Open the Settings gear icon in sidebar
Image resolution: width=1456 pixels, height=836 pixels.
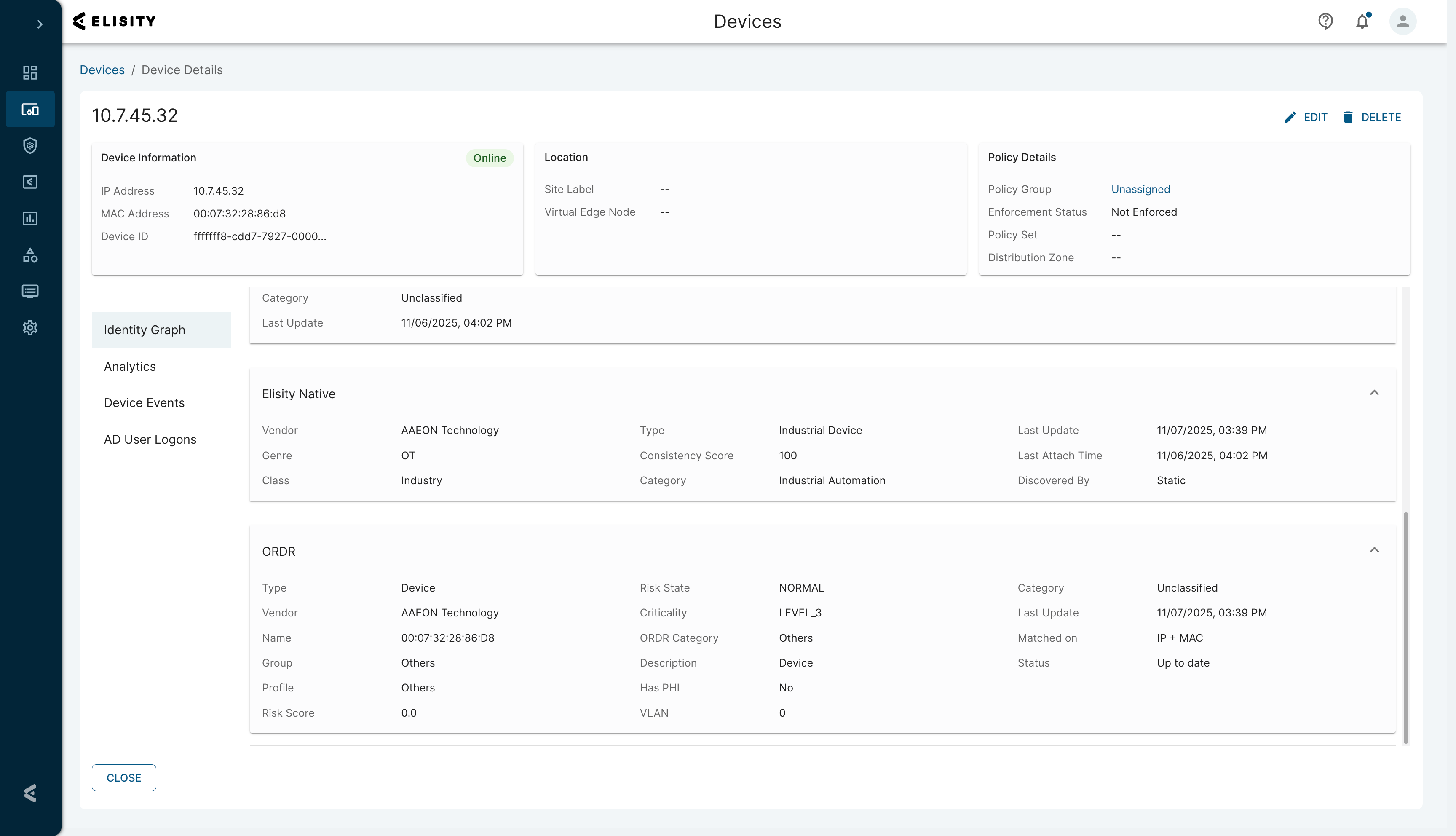(30, 327)
